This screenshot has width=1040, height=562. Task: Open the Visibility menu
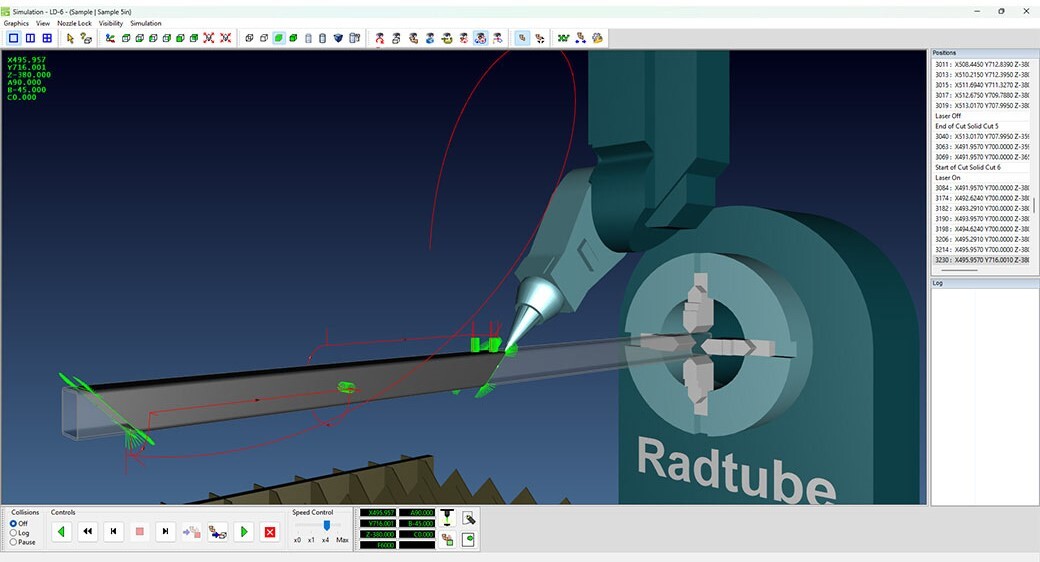[x=111, y=23]
